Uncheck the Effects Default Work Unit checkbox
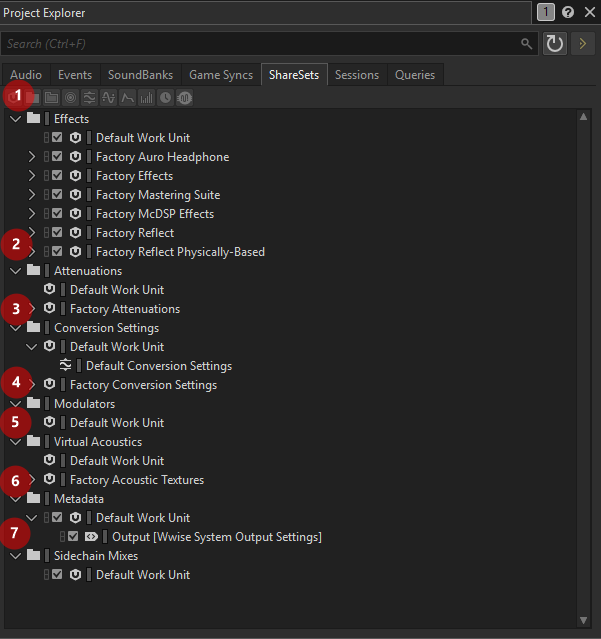601x639 pixels. (57, 137)
